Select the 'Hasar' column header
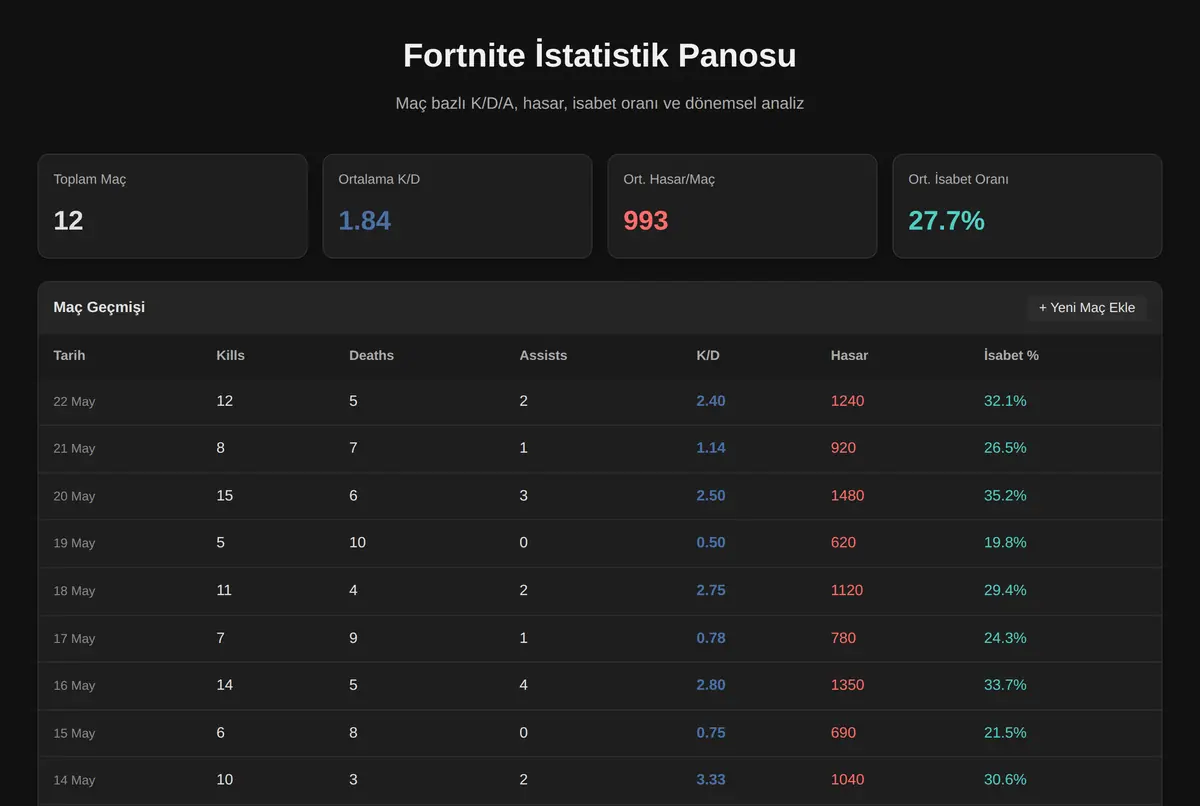The width and height of the screenshot is (1200, 806). [850, 355]
